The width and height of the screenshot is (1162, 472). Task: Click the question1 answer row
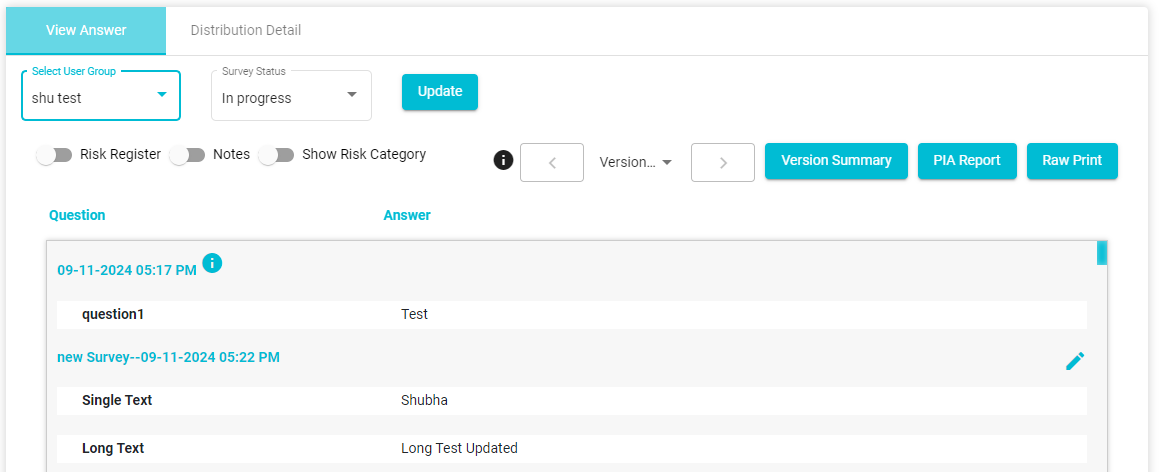[572, 314]
